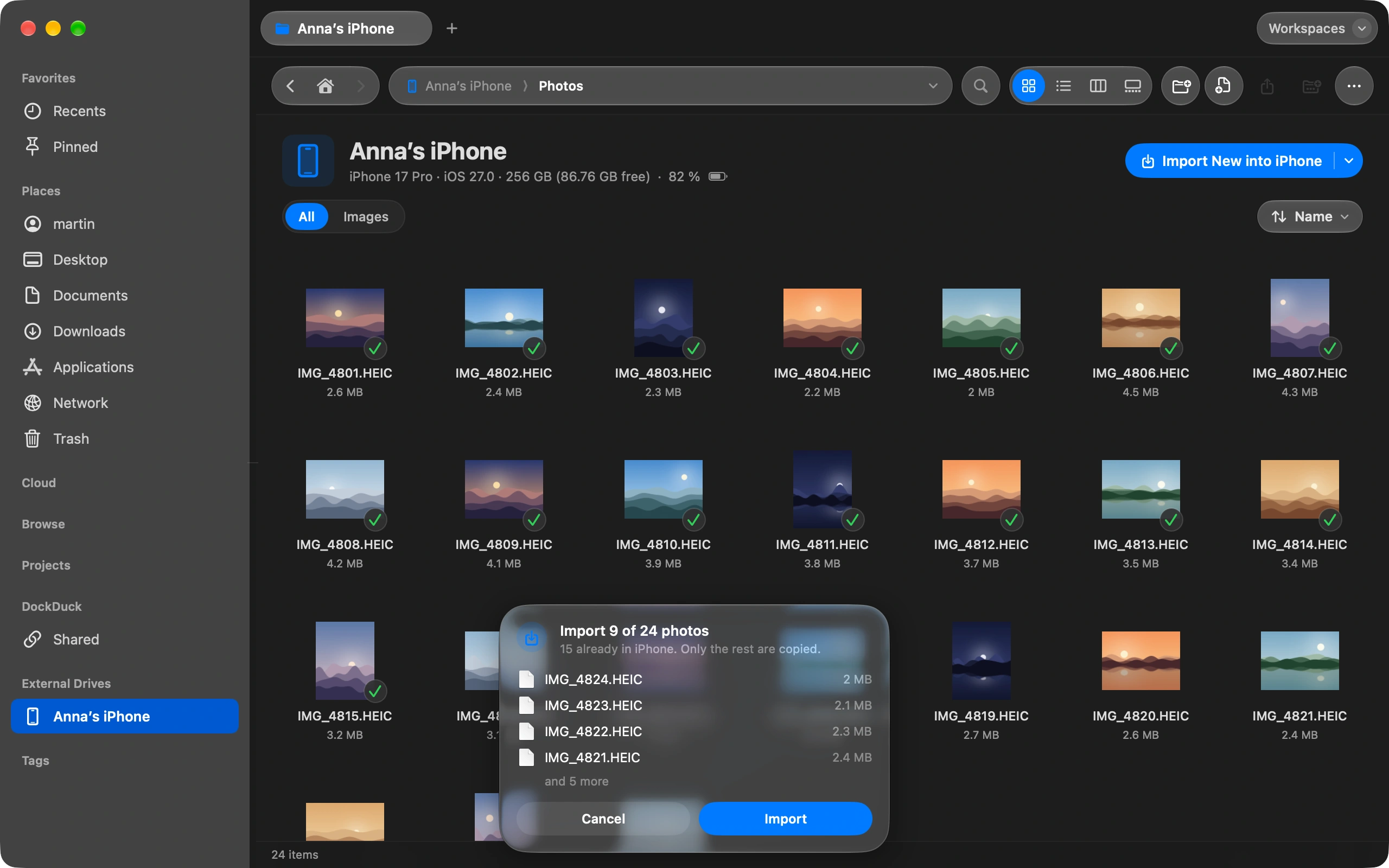Switch to list view
The image size is (1389, 868).
coord(1063,86)
